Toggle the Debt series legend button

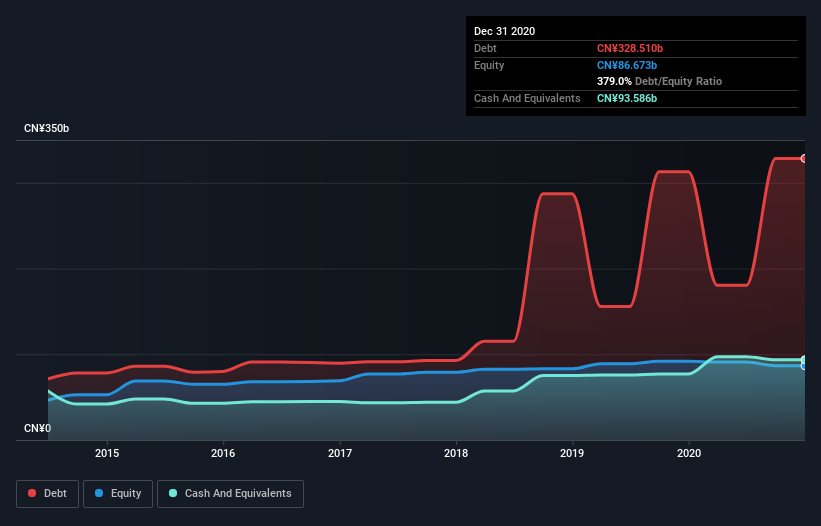(47, 494)
